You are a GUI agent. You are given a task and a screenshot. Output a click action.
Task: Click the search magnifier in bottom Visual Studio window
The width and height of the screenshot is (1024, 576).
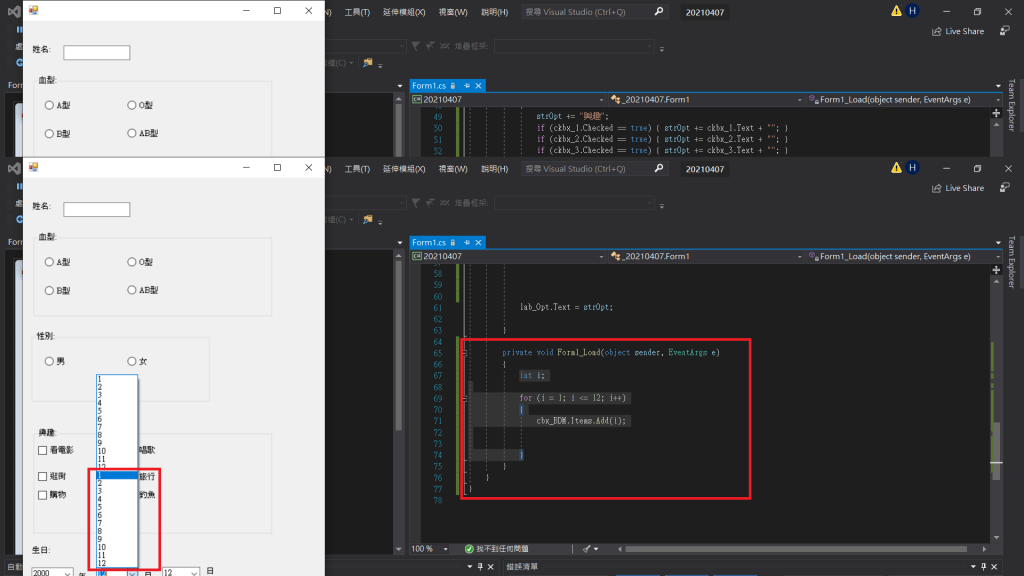659,168
